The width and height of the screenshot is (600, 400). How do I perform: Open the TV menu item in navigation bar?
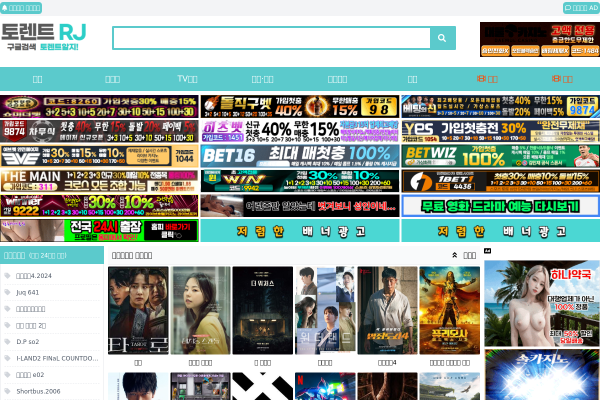[188, 79]
